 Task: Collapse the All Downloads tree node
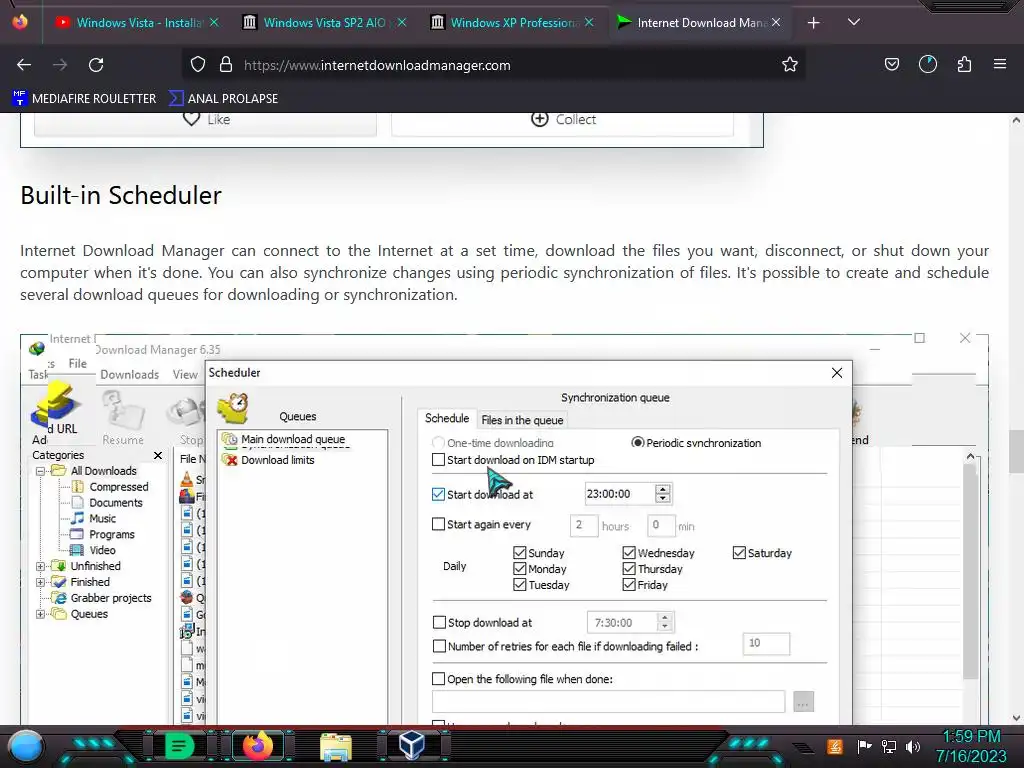[x=40, y=471]
